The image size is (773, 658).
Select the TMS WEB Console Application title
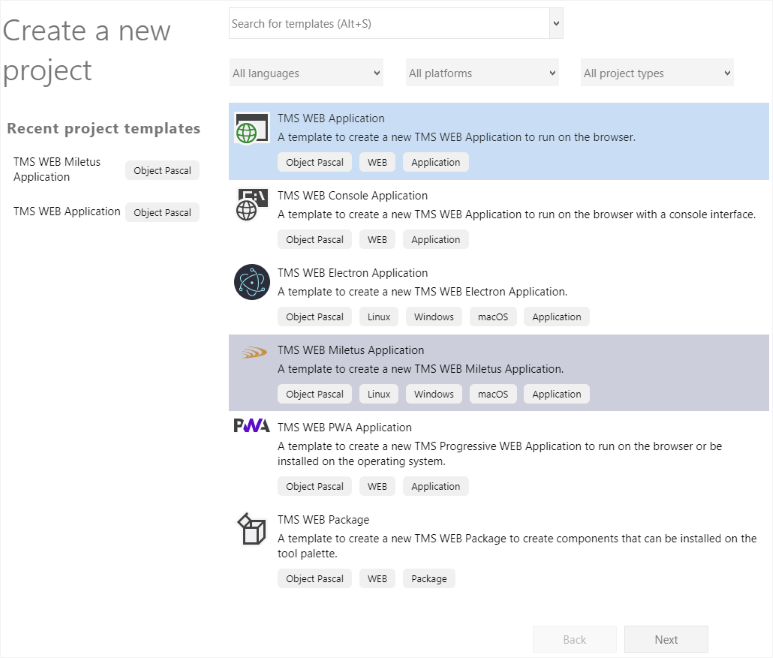click(x=352, y=196)
